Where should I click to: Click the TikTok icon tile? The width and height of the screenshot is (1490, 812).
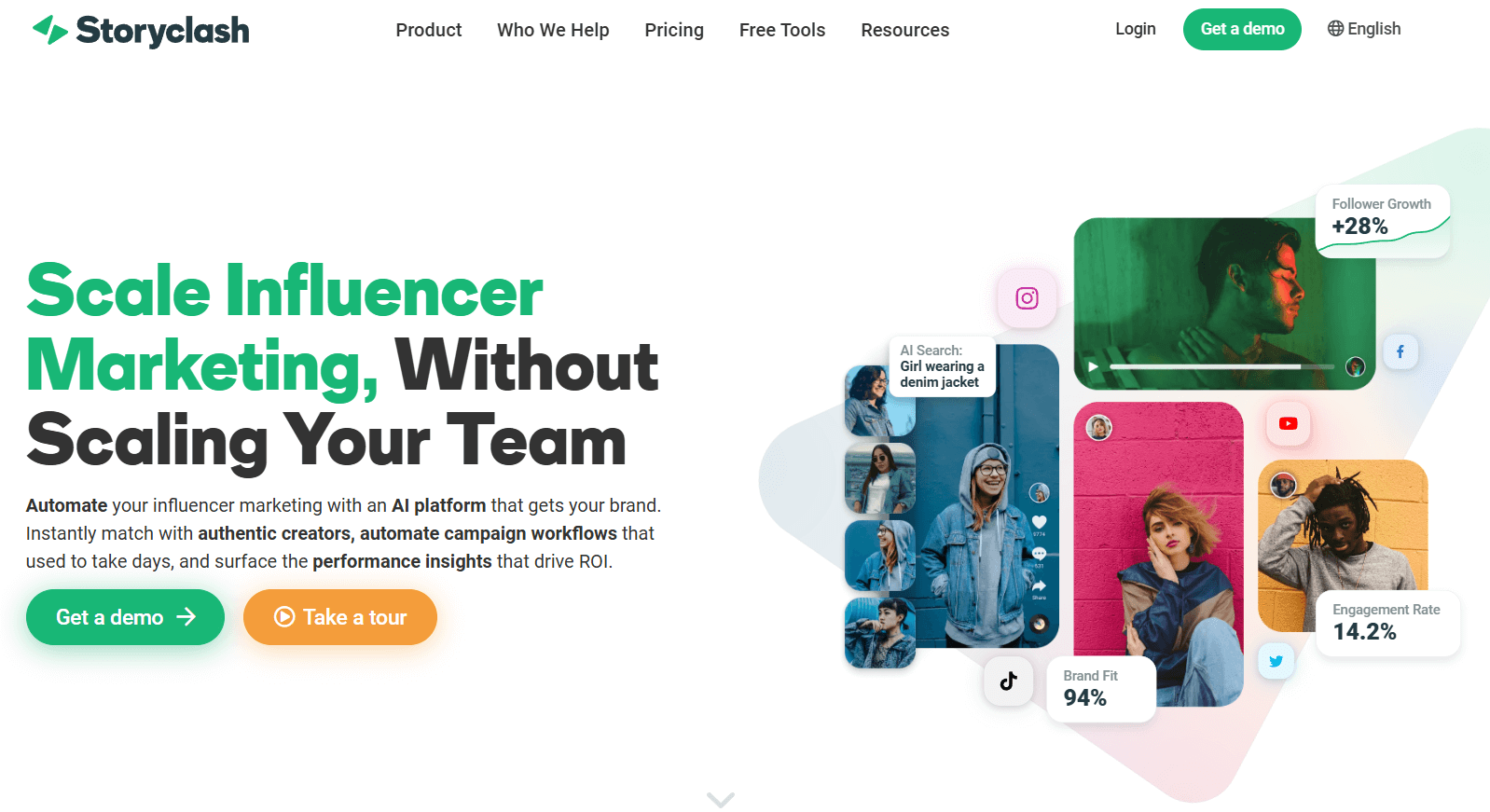point(1008,681)
